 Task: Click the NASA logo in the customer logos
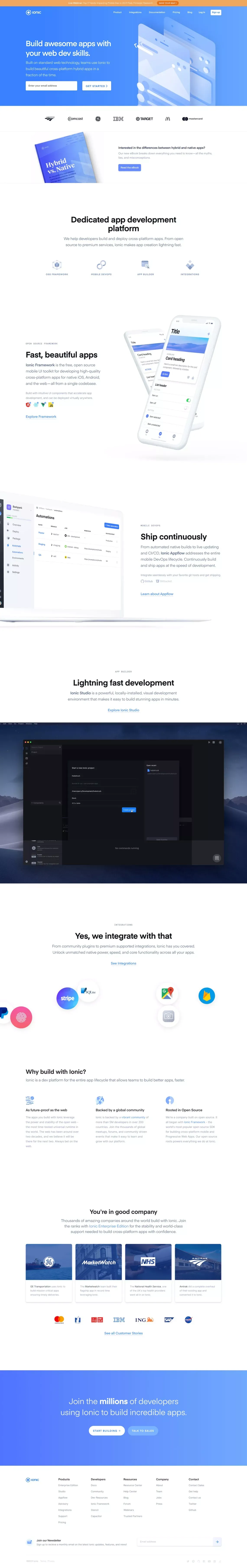click(x=188, y=1320)
